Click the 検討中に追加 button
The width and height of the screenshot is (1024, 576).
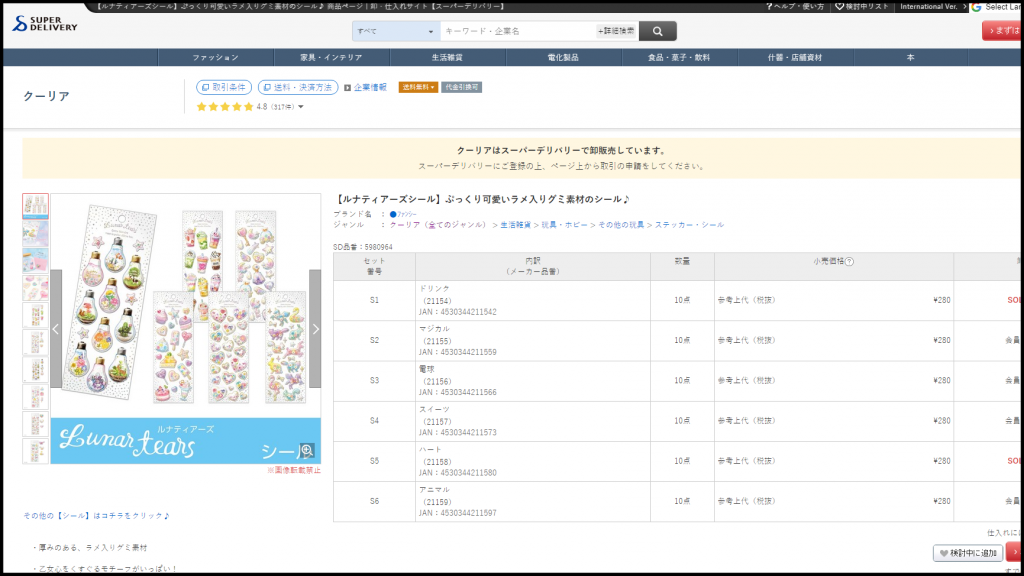click(968, 553)
